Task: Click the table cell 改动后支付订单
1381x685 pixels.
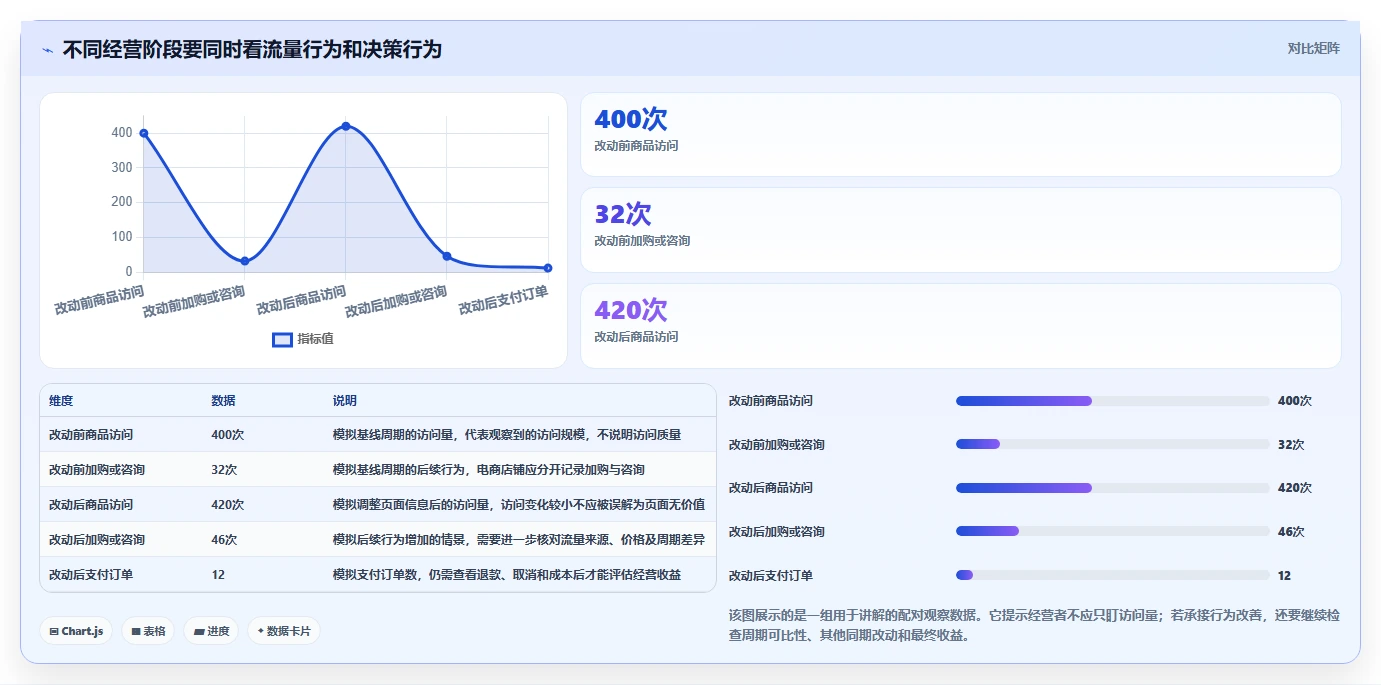Action: (91, 575)
